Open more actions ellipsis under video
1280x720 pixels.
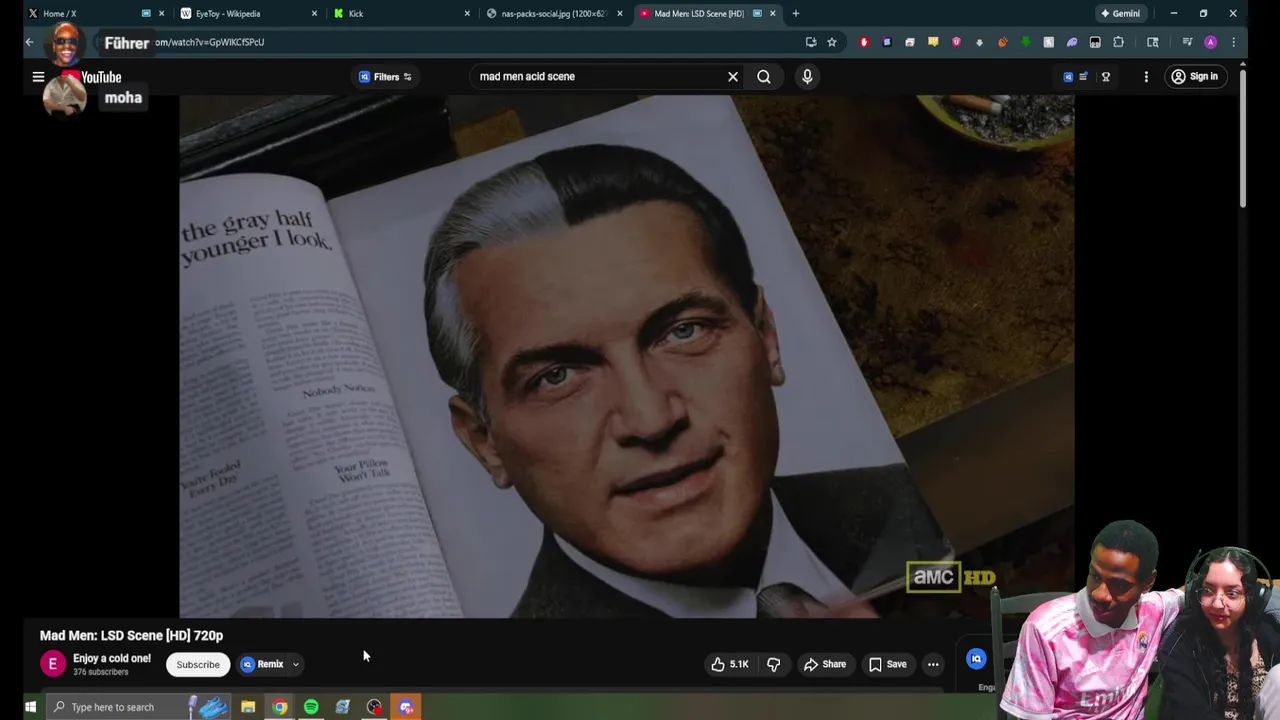click(933, 664)
